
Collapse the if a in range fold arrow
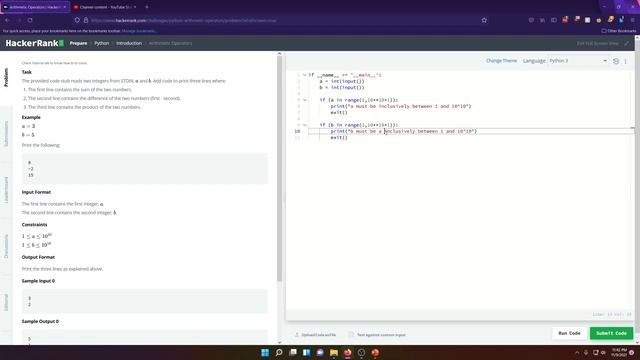click(x=304, y=100)
